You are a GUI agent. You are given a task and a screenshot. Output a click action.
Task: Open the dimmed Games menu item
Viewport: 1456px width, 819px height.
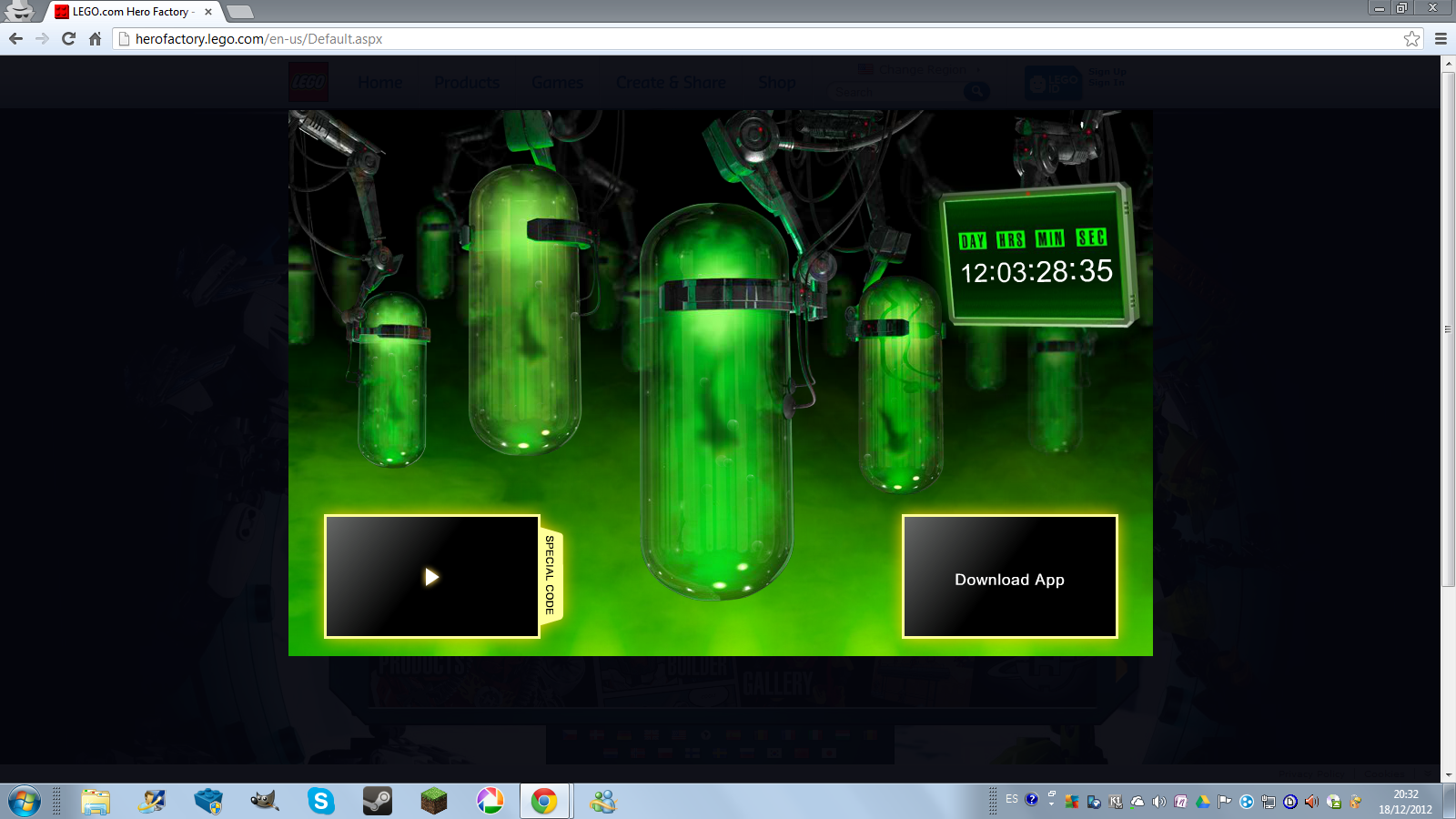click(x=557, y=83)
